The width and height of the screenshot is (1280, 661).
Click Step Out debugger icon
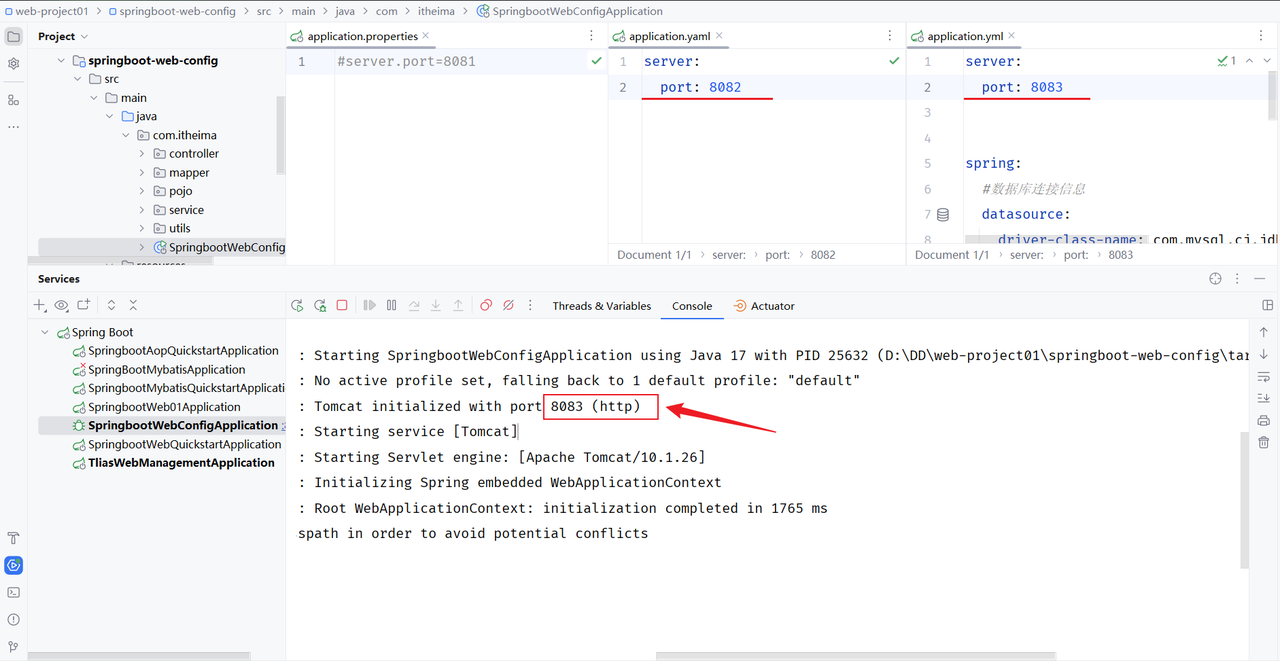458,306
